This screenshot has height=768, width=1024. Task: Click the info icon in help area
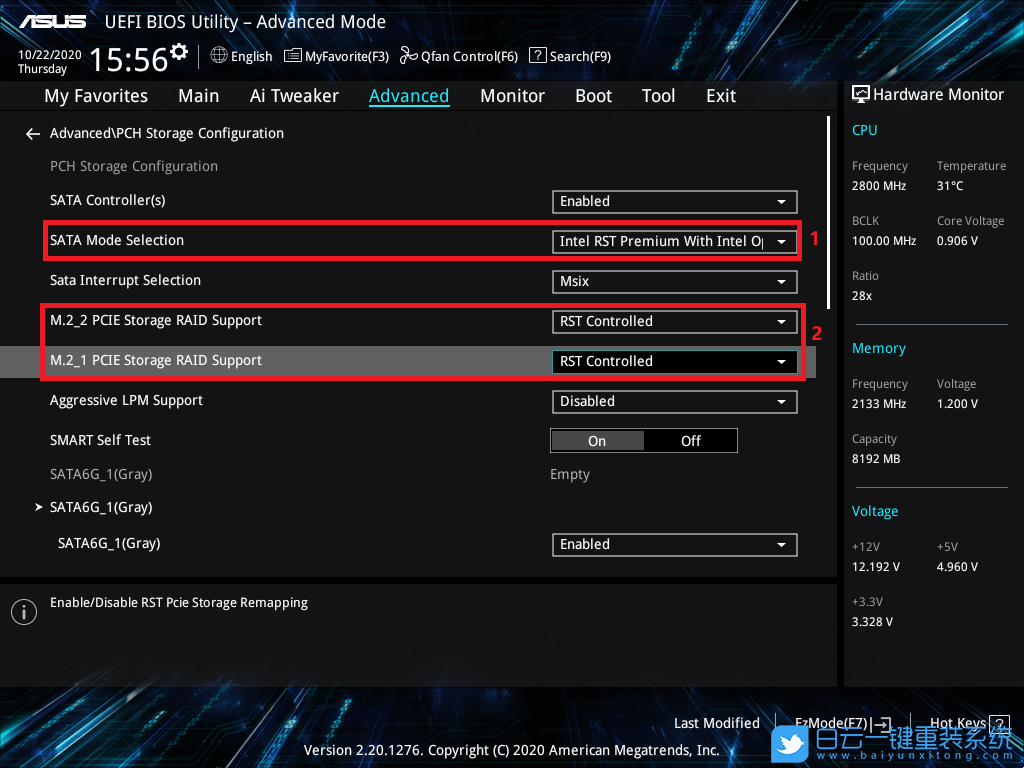click(x=24, y=612)
